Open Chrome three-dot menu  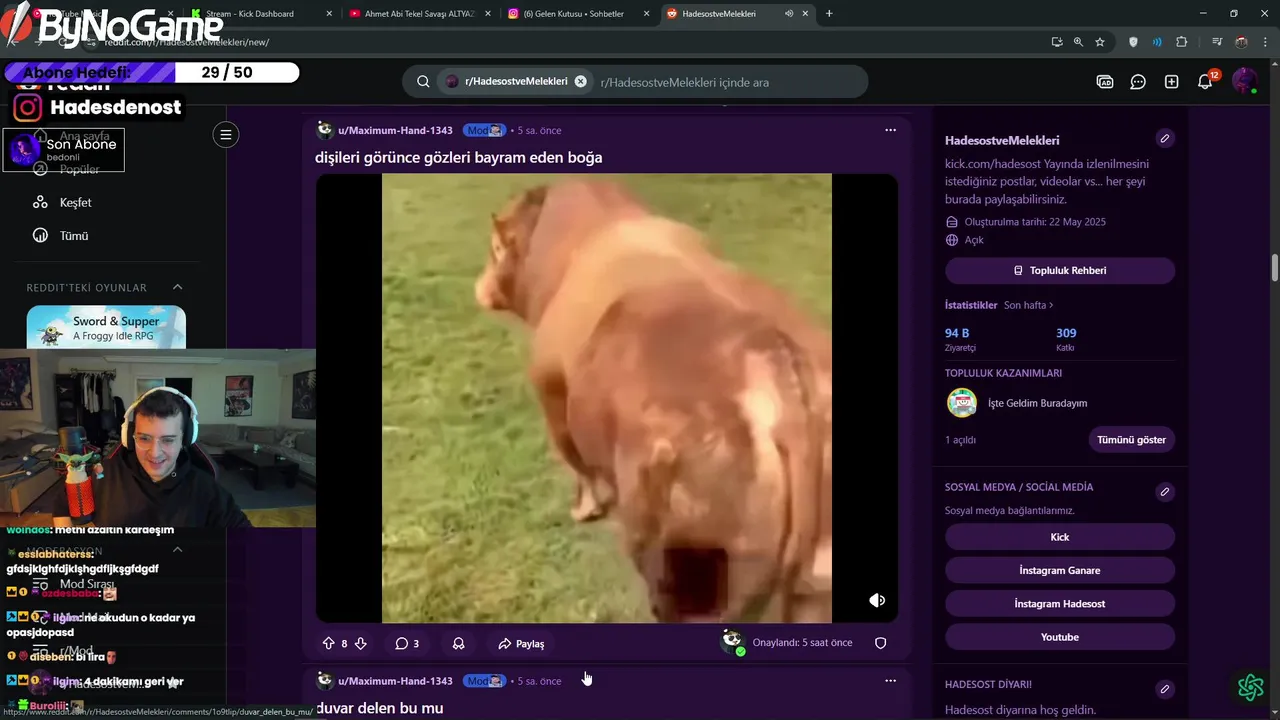[x=1265, y=42]
